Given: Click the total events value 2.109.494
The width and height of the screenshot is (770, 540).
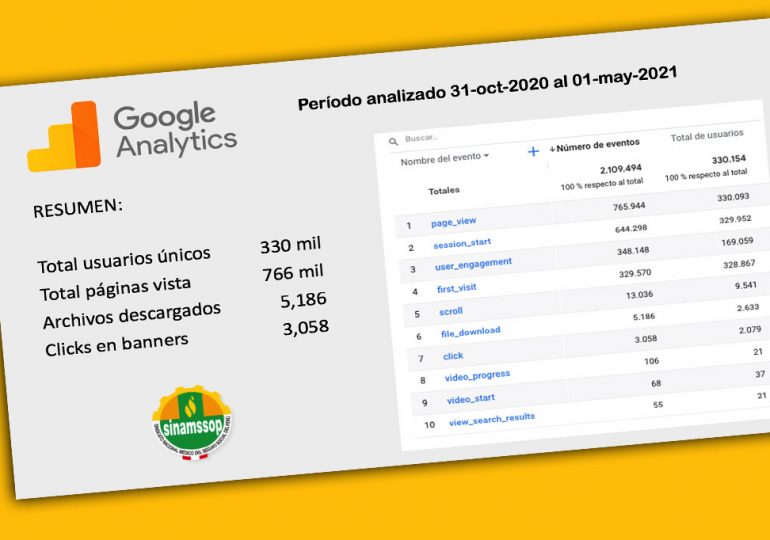Looking at the screenshot, I should [621, 169].
